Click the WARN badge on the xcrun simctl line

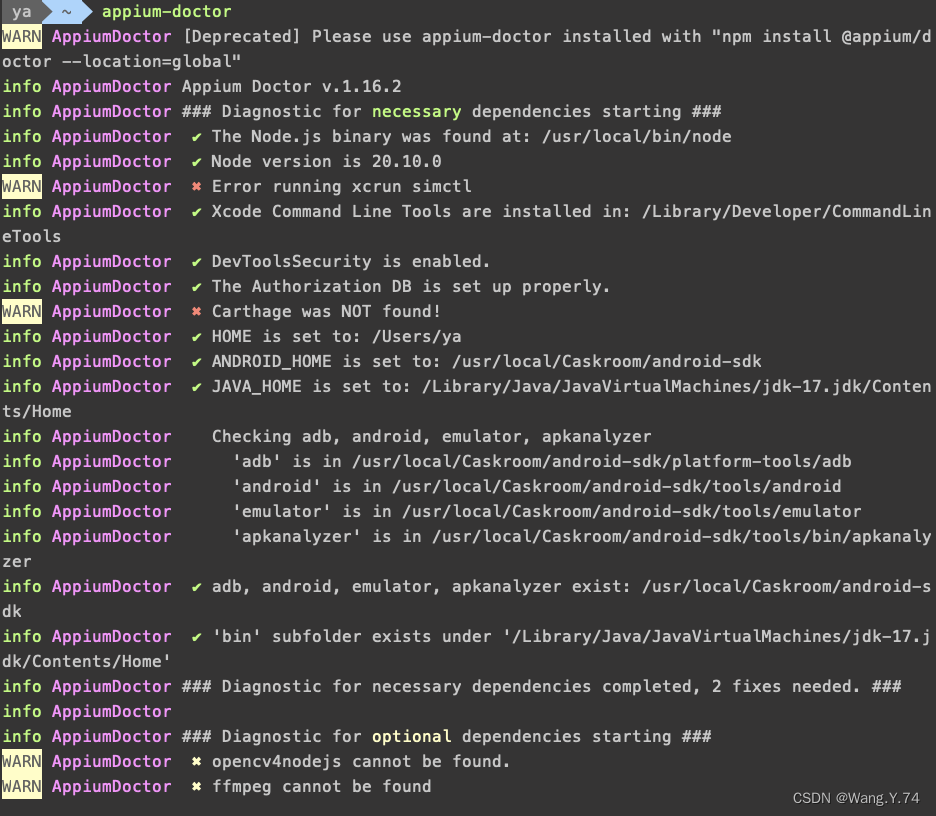click(21, 186)
